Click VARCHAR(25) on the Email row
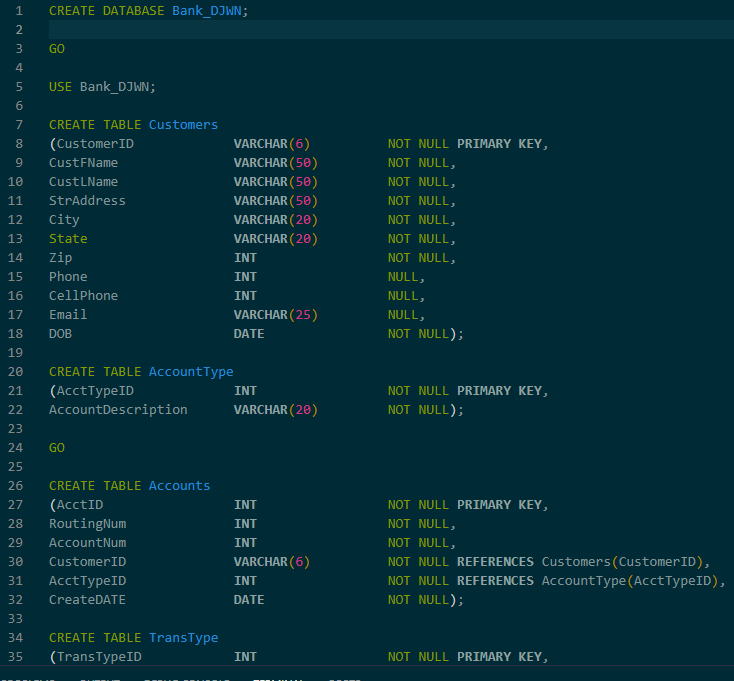The width and height of the screenshot is (734, 681). tap(276, 315)
